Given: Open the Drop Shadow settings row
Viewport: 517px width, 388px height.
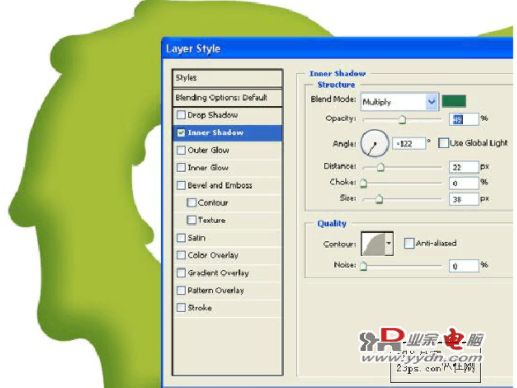Looking at the screenshot, I should (228, 115).
